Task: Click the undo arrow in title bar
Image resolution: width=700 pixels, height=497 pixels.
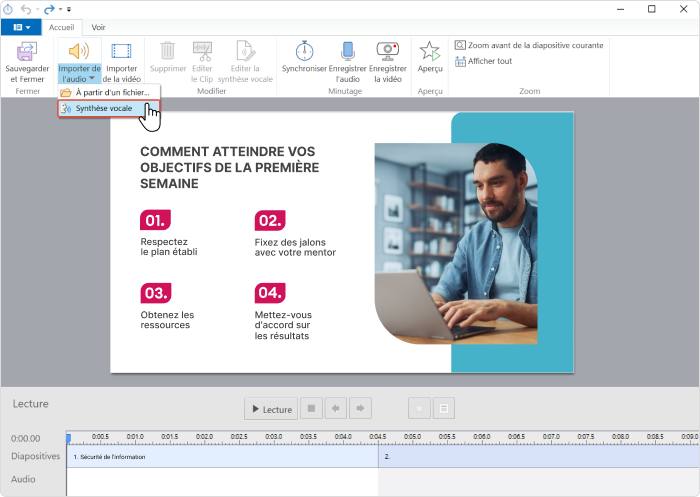Action: (28, 9)
